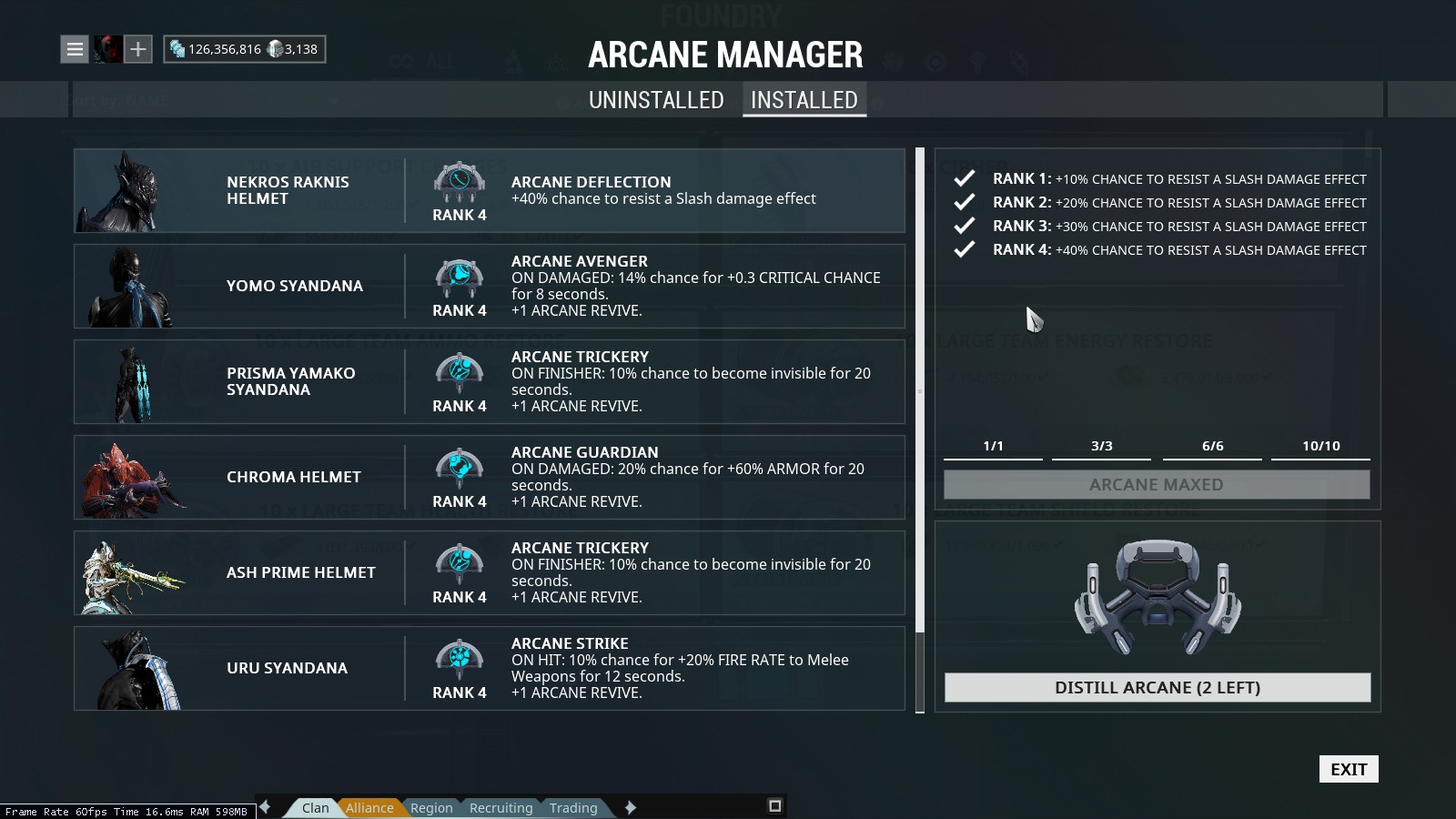Open the Clan chat tab
Image resolution: width=1456 pixels, height=819 pixels.
click(316, 808)
